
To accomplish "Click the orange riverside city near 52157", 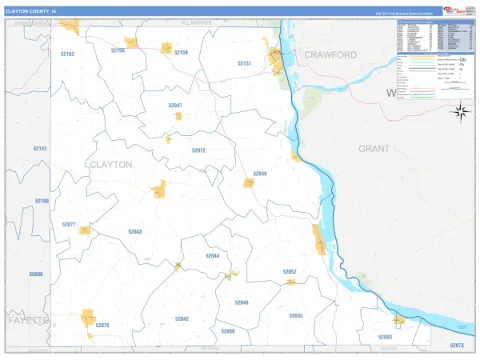I will point(275,61).
